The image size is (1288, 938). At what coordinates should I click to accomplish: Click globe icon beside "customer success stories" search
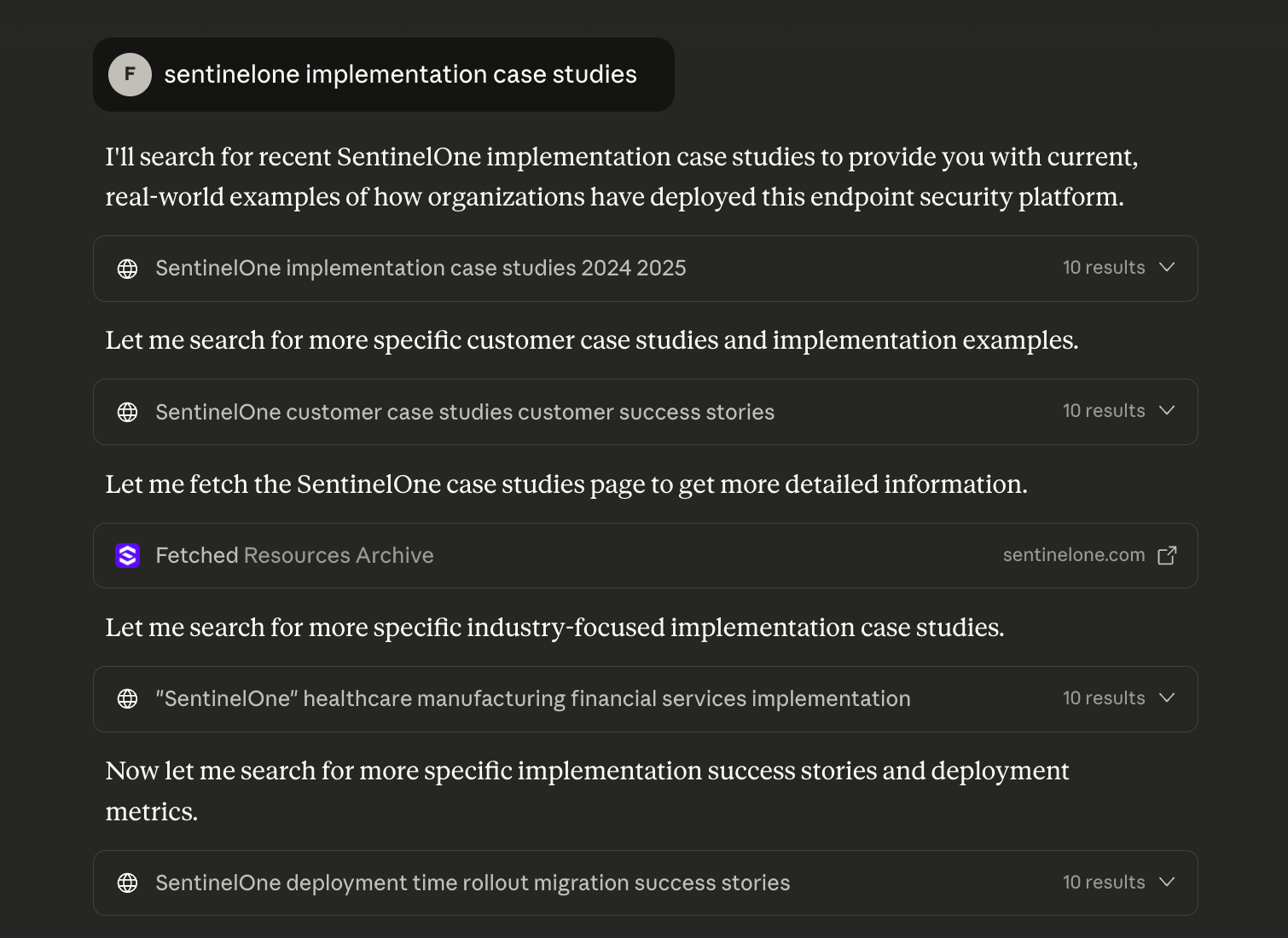point(127,412)
